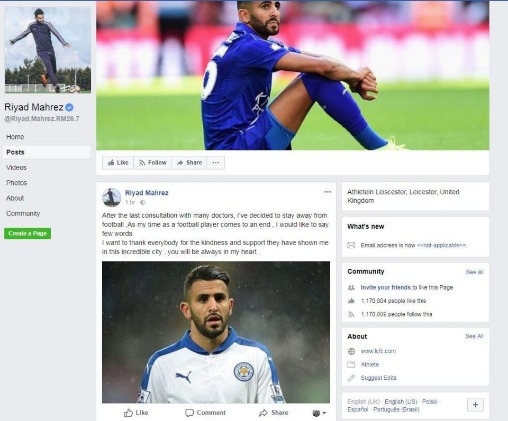Share the page from the cover bar
The width and height of the screenshot is (508, 421).
(189, 163)
